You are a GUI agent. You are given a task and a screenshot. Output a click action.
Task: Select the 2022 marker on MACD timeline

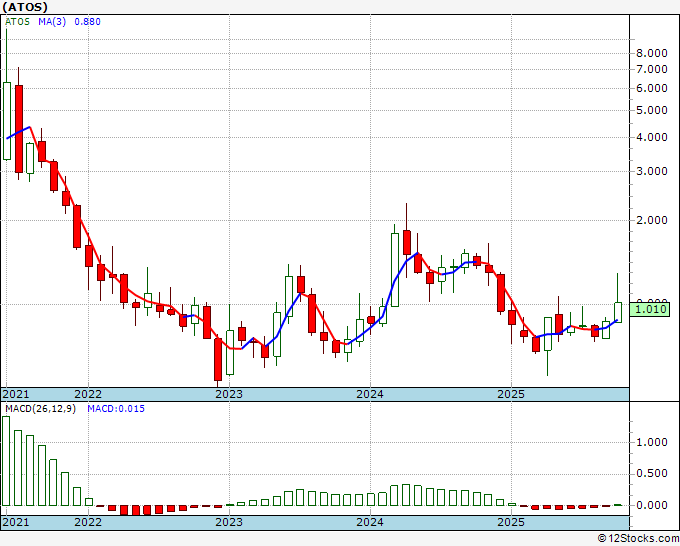point(88,522)
